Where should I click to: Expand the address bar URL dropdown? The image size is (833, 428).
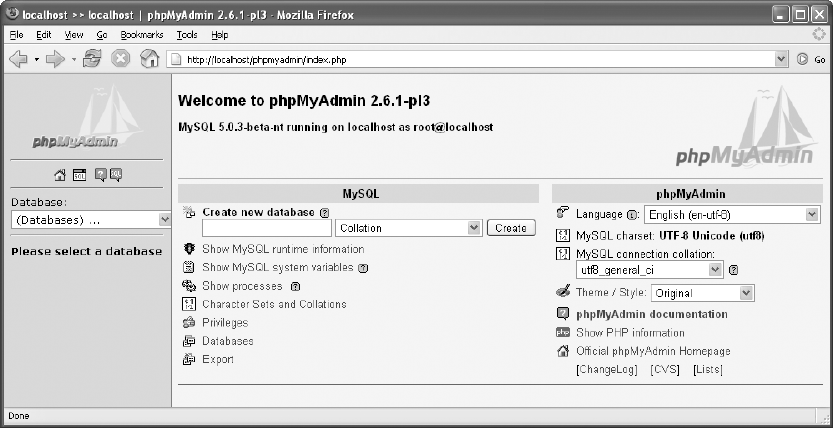(780, 59)
